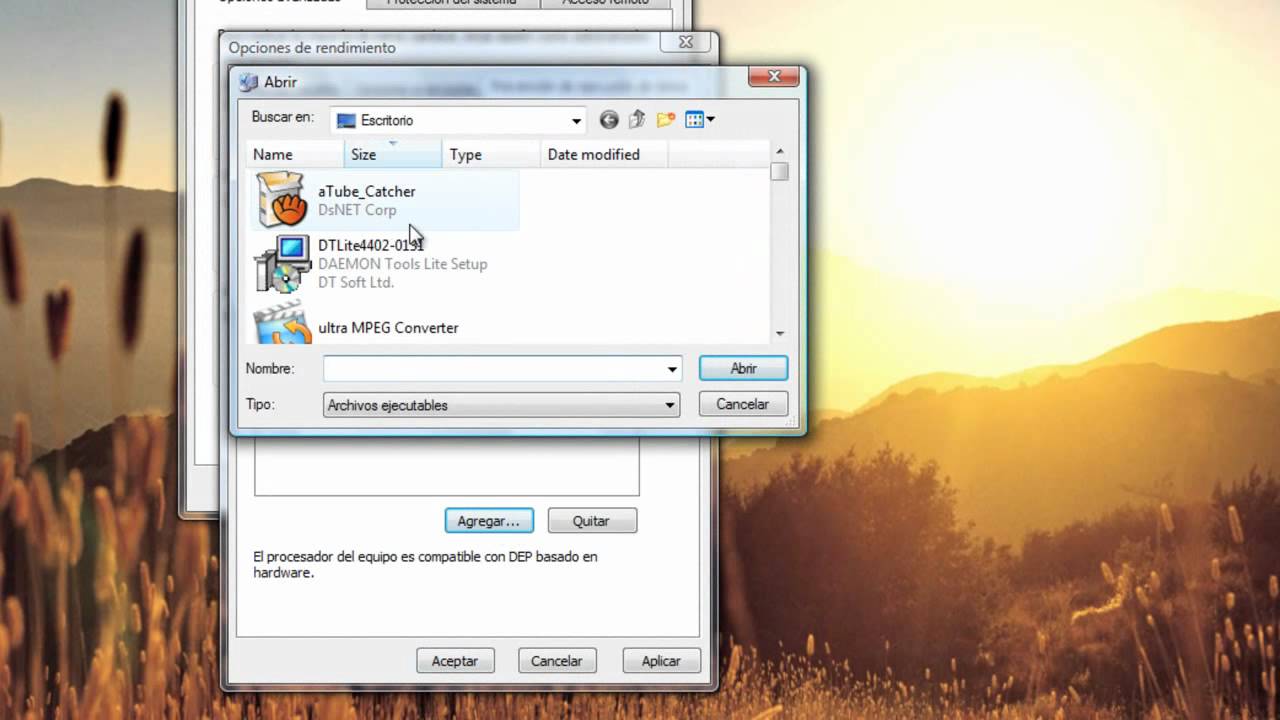Click the DEP exceptions list box

click(x=446, y=466)
